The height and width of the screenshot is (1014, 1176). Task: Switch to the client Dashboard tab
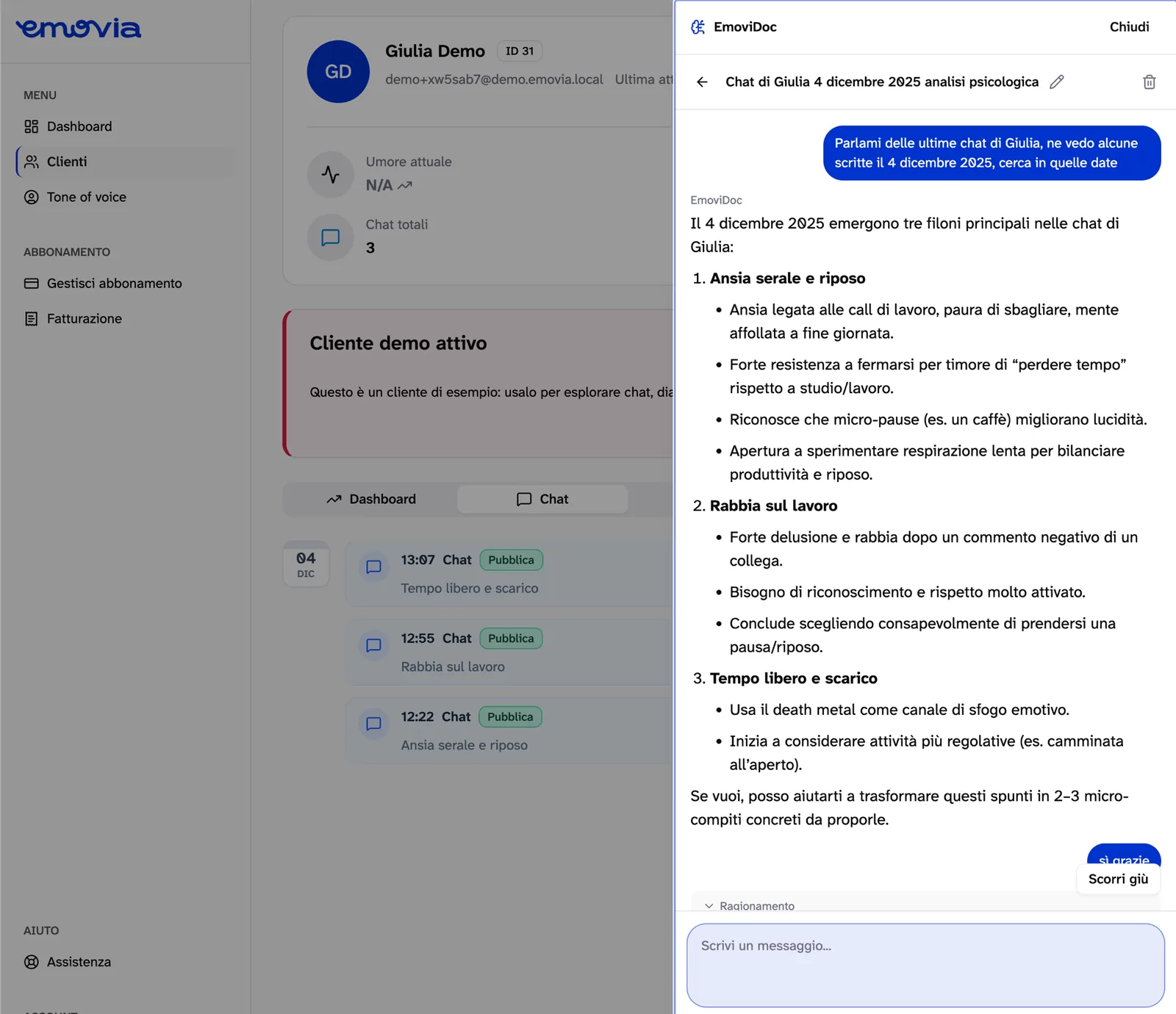pos(371,499)
